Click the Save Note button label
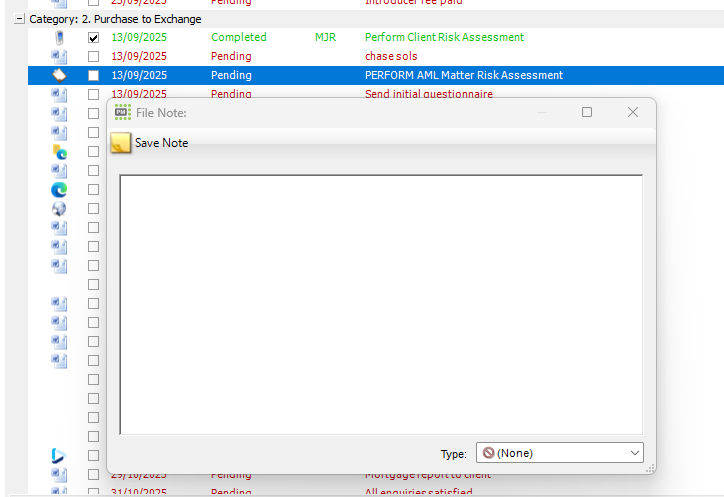Image resolution: width=724 pixels, height=497 pixels. [x=162, y=143]
